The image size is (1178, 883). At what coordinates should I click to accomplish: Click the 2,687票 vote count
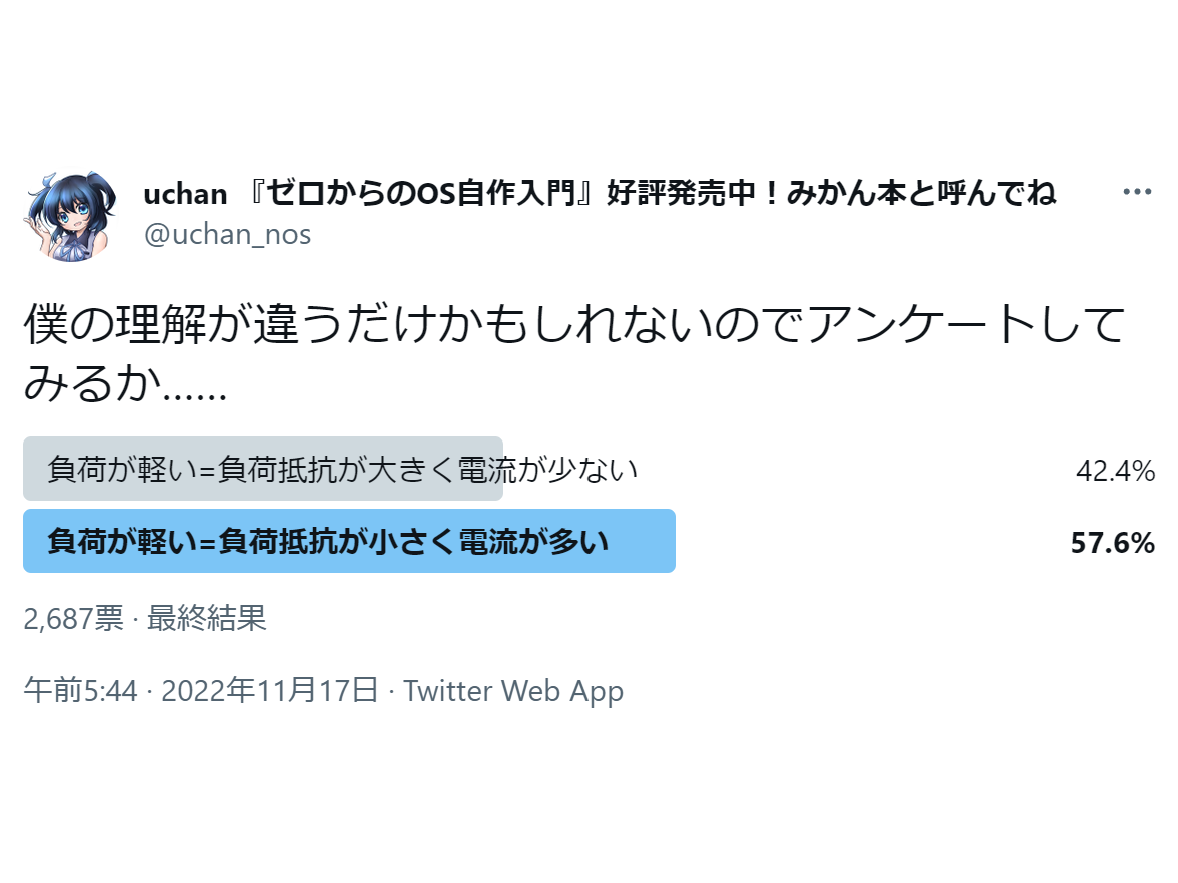[x=73, y=619]
